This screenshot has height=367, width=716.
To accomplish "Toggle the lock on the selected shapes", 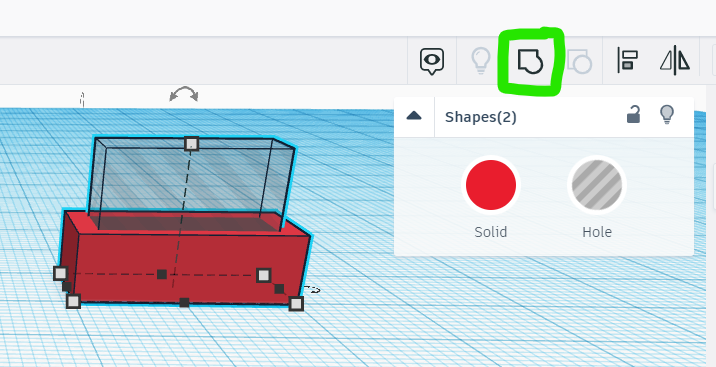I will (633, 115).
